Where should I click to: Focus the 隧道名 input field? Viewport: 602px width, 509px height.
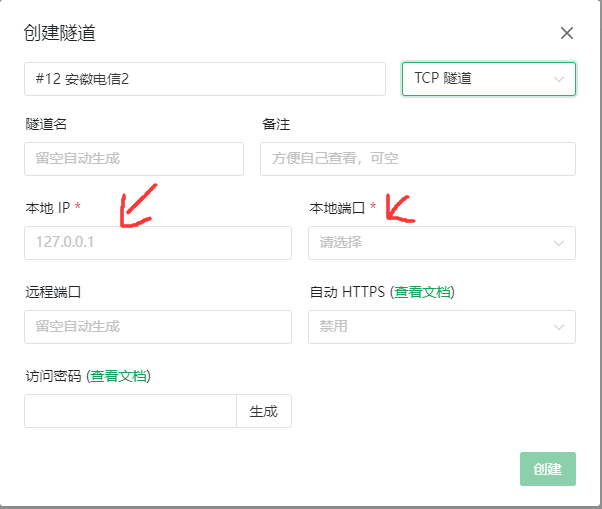tap(134, 159)
